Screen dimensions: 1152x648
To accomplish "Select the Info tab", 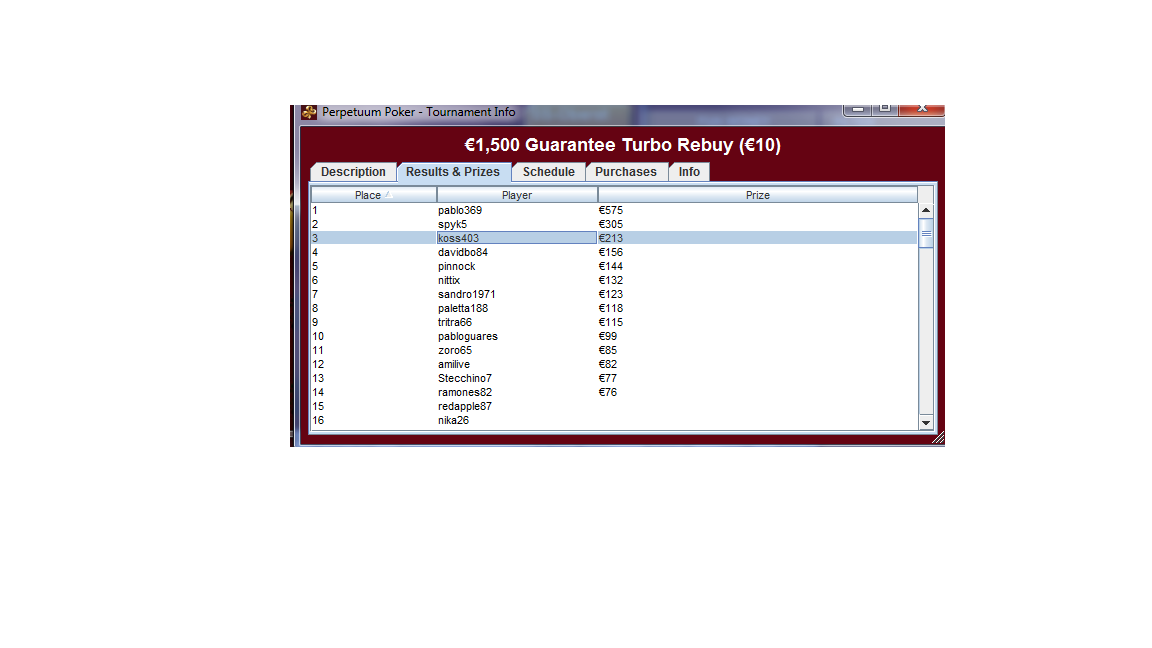I will click(x=689, y=172).
